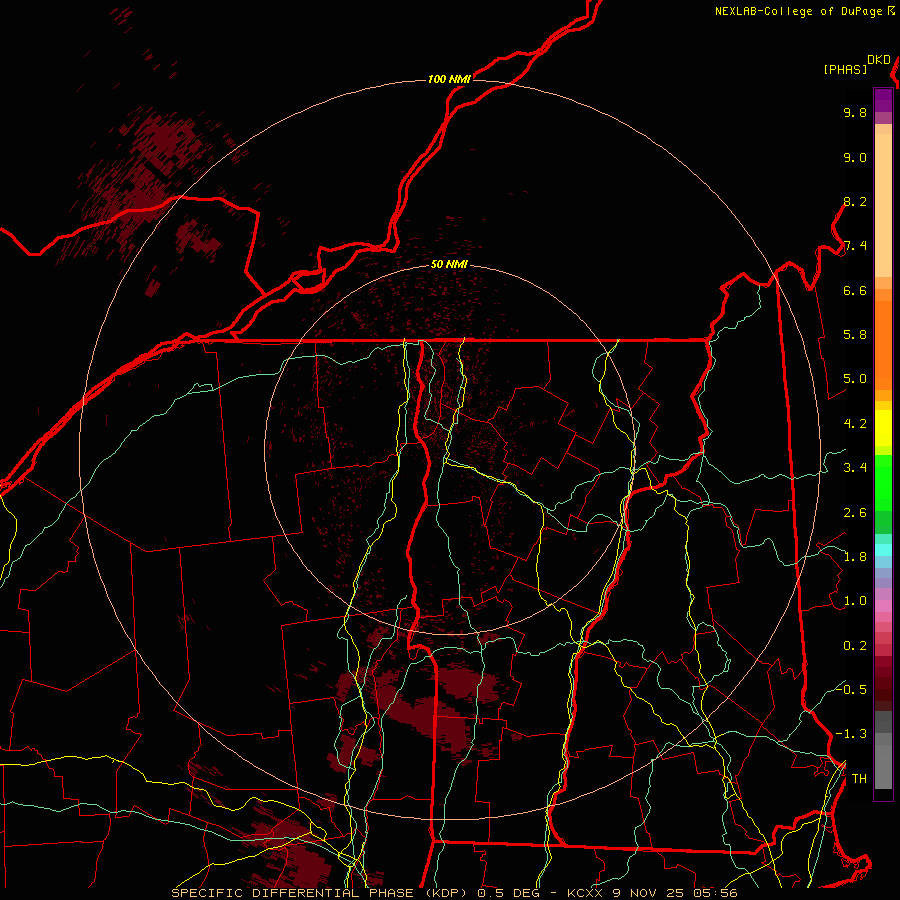Screen dimensions: 900x900
Task: Click the -1.3 scale value
Action: (x=851, y=734)
